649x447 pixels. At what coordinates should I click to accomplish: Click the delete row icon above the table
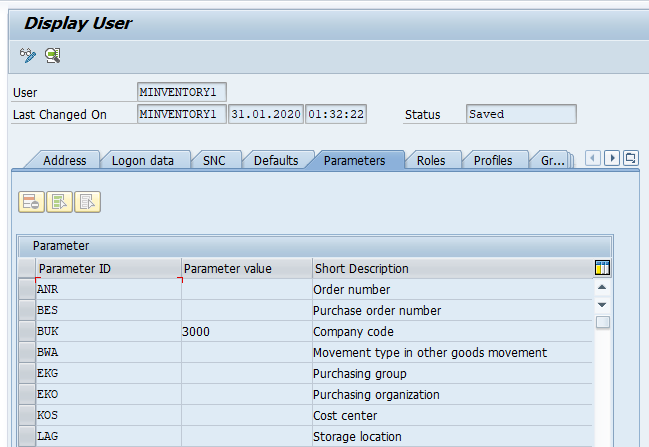[31, 201]
